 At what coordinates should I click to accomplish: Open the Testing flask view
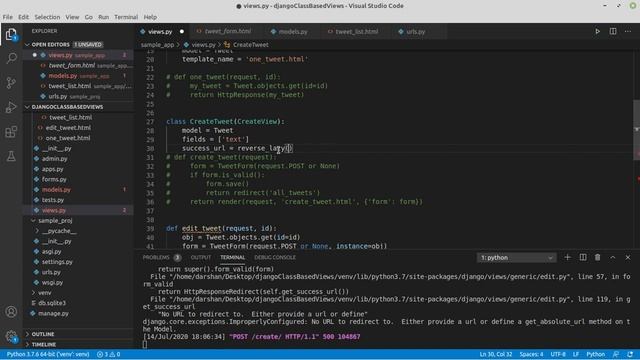point(11,156)
